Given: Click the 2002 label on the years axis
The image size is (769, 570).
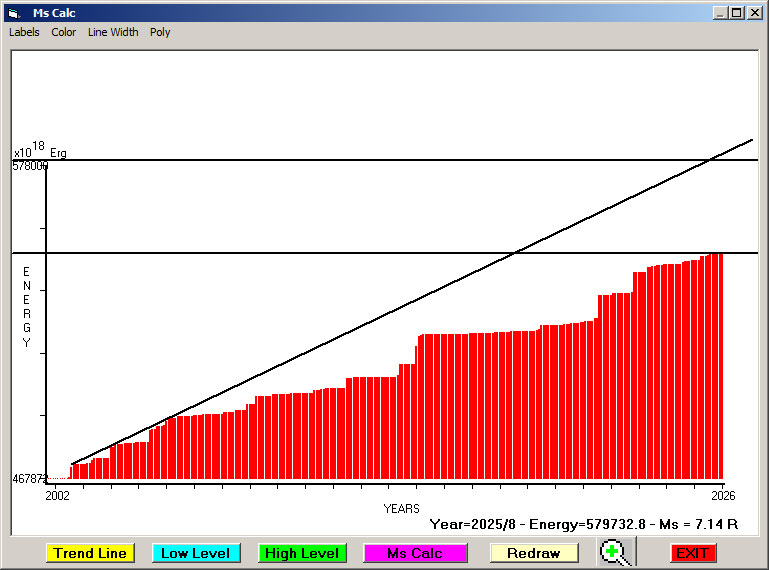Looking at the screenshot, I should (x=58, y=495).
